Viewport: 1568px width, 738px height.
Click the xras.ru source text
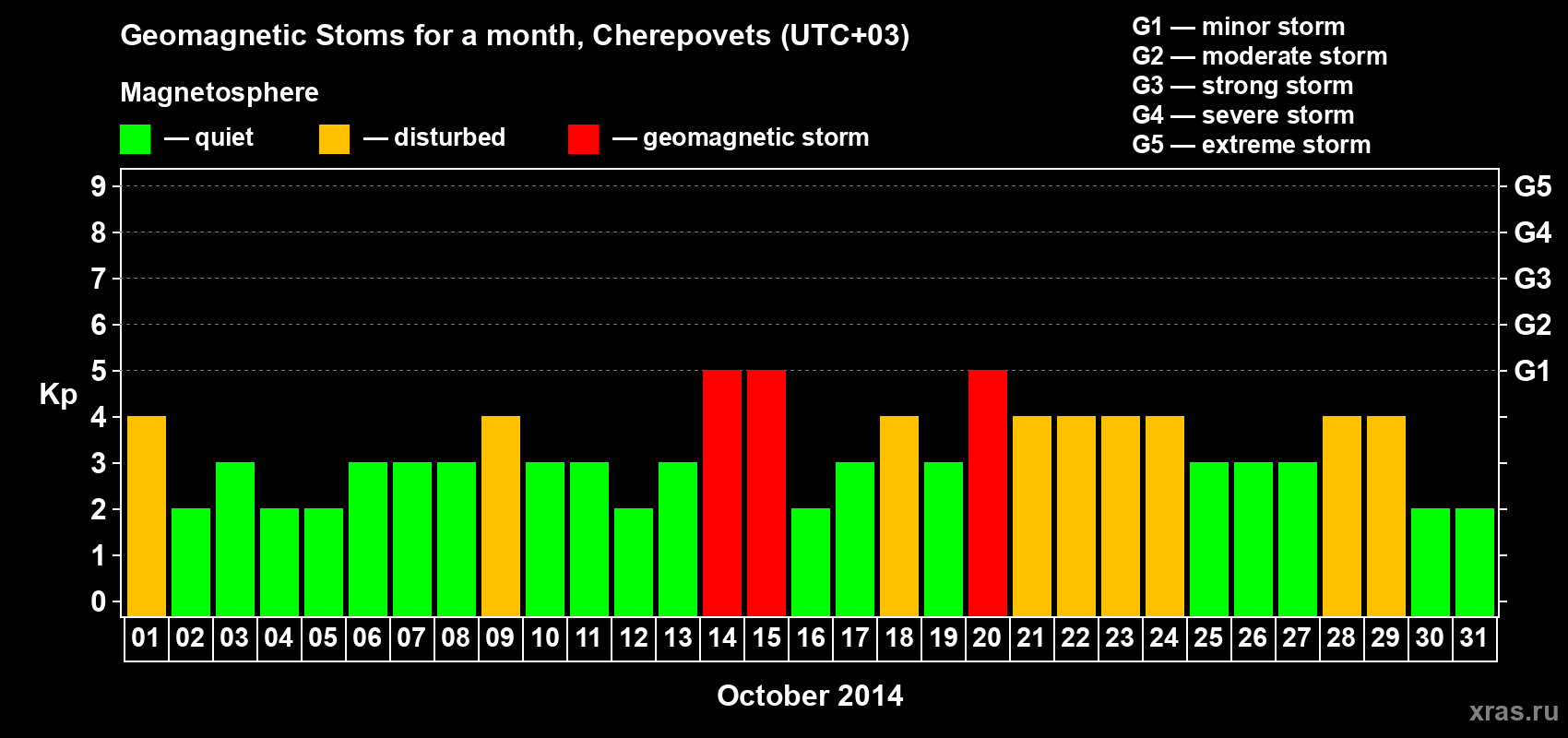pos(1514,711)
